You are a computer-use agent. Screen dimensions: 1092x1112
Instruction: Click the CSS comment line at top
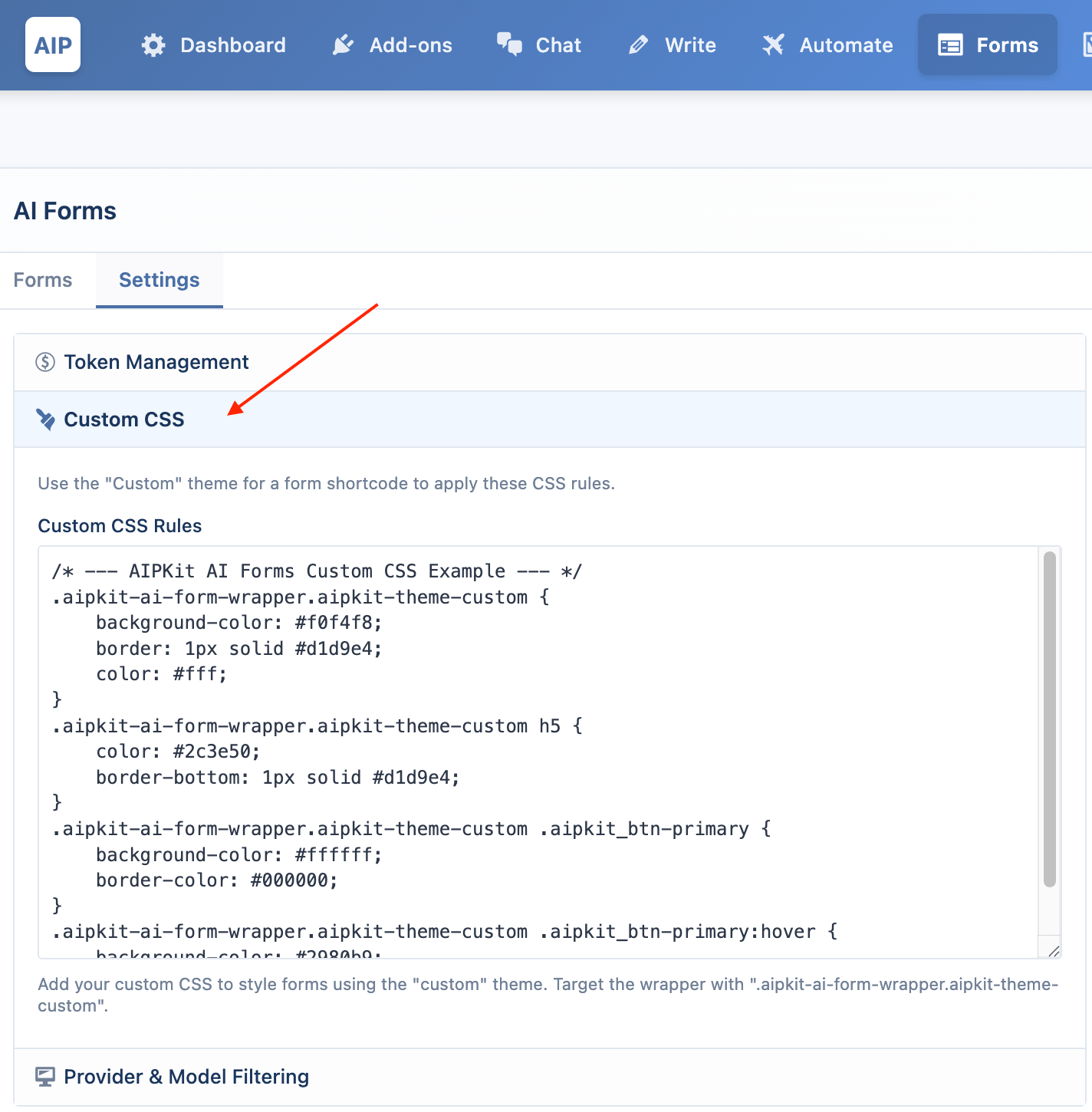pos(317,571)
